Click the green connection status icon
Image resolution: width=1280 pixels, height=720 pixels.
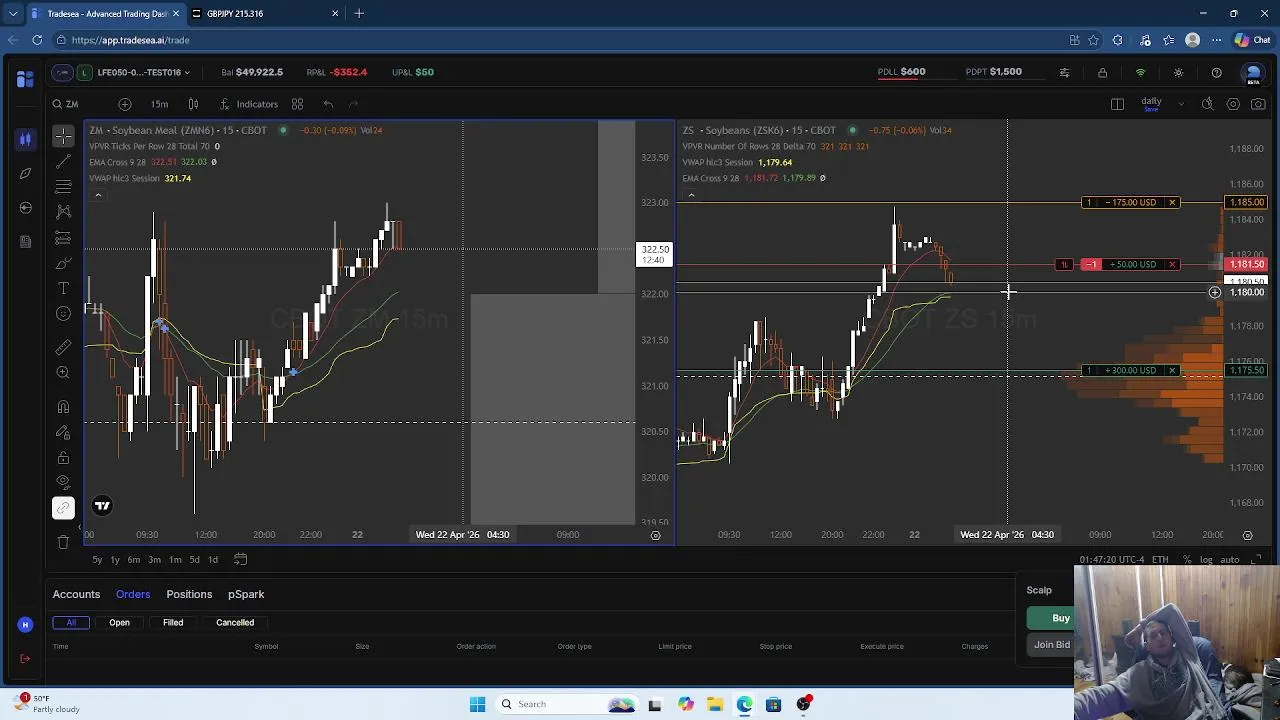tap(1140, 72)
